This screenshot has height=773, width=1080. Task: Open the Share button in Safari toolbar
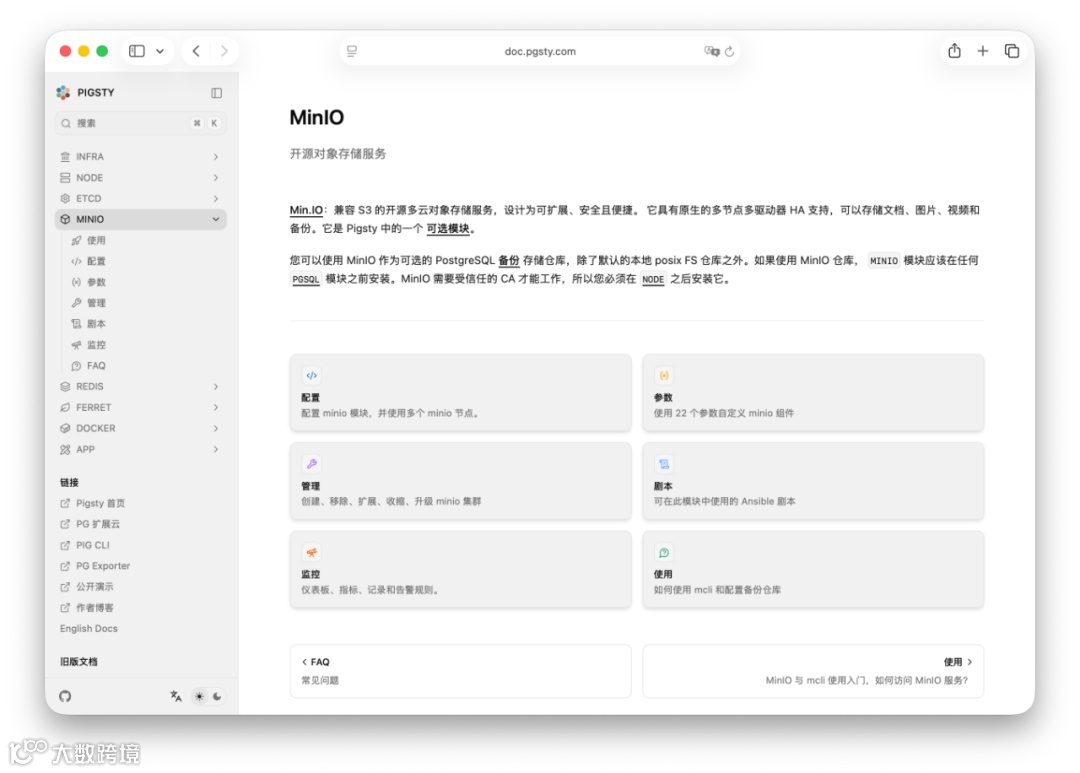point(954,51)
